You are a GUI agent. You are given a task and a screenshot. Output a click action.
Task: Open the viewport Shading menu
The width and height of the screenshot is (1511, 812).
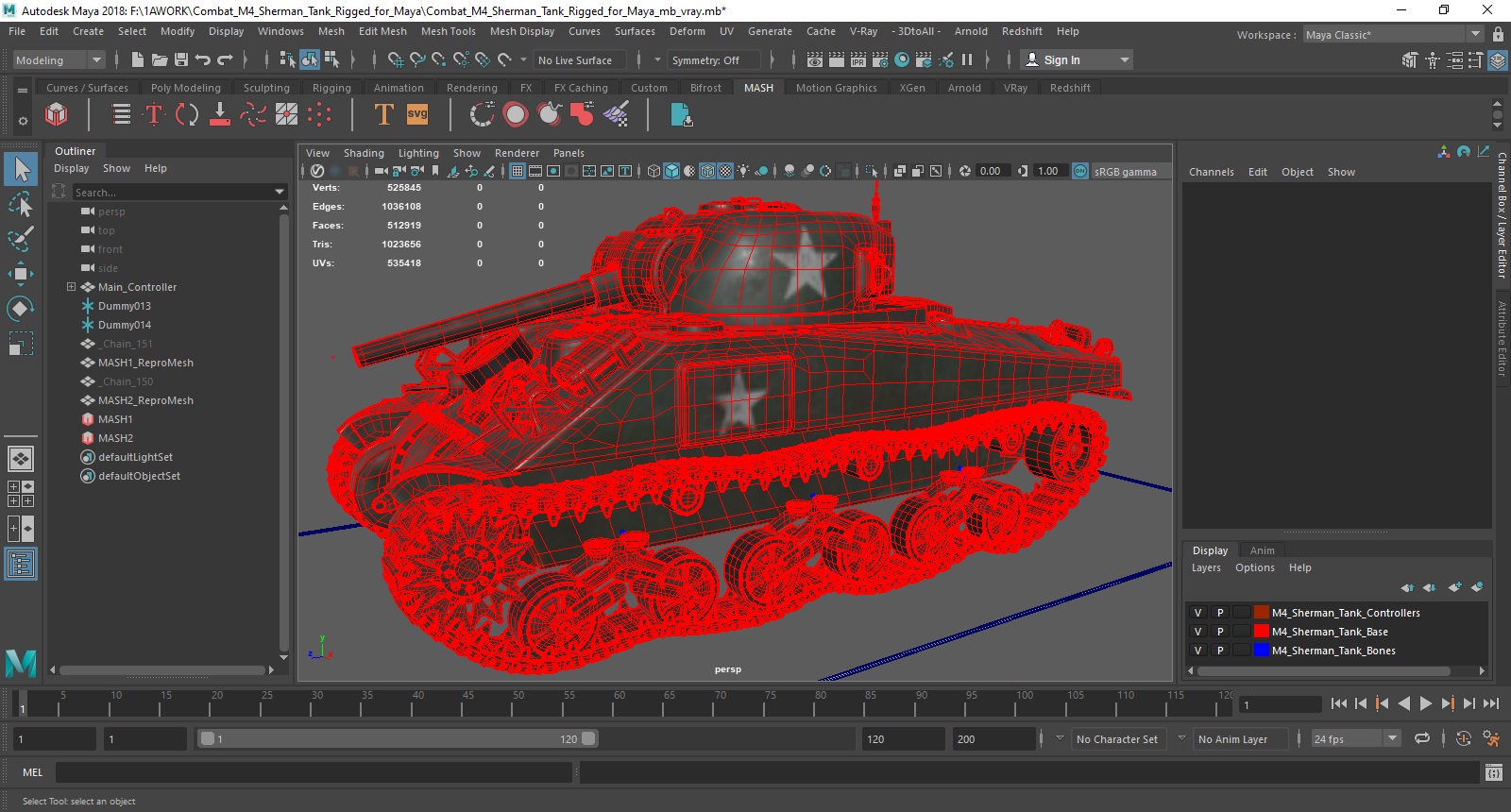pyautogui.click(x=364, y=153)
